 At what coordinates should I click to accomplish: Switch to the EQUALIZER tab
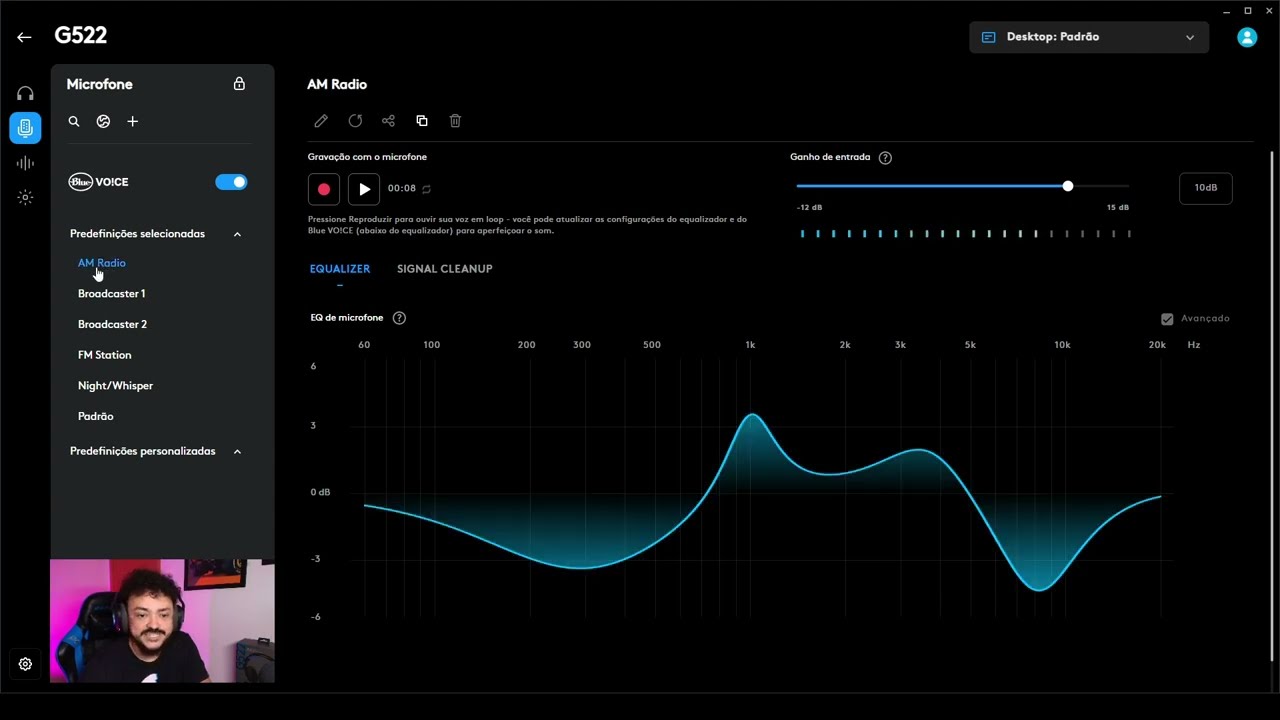[340, 269]
